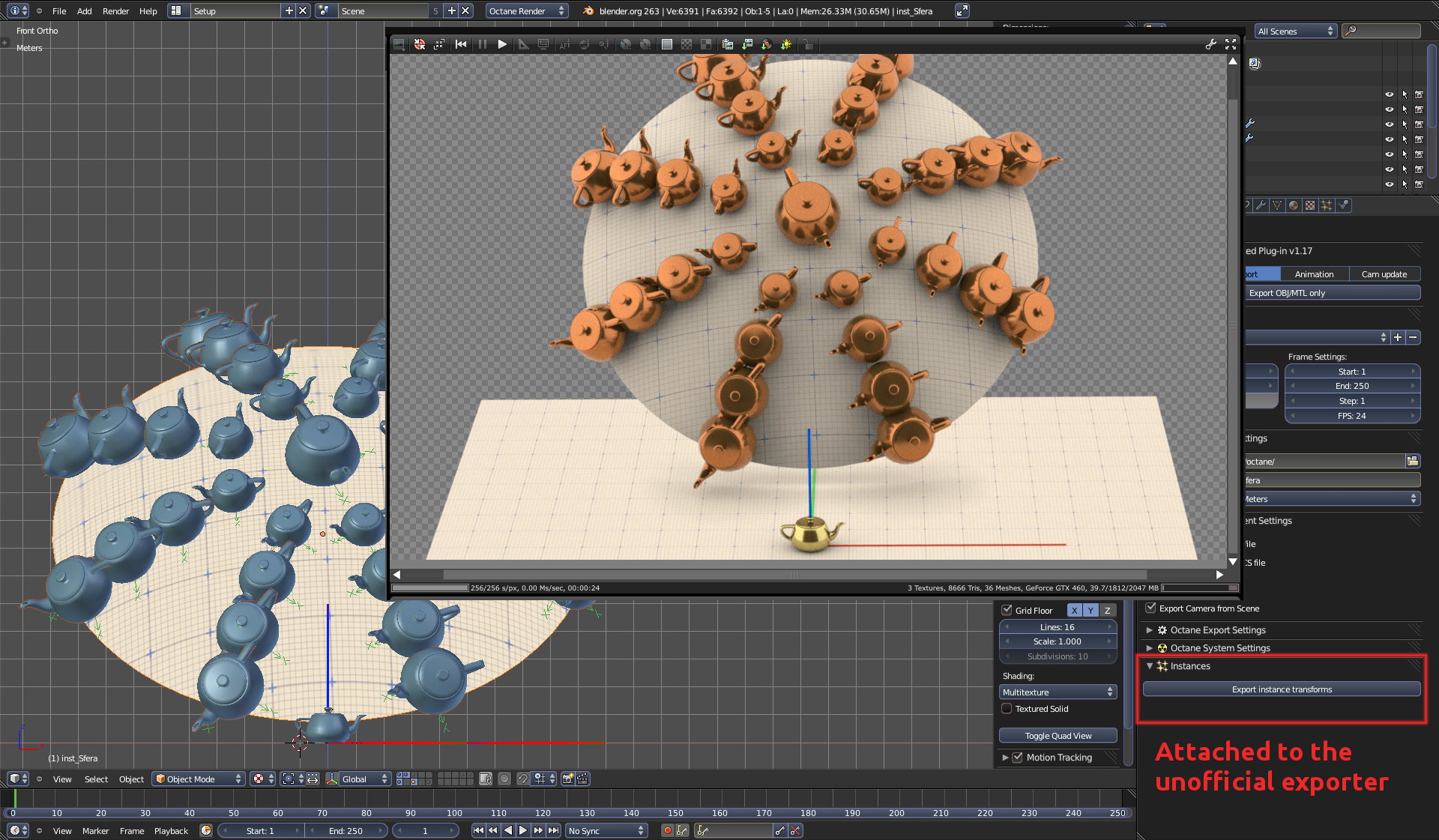This screenshot has height=840, width=1439.
Task: Click the snap magnet icon
Action: pos(523,779)
